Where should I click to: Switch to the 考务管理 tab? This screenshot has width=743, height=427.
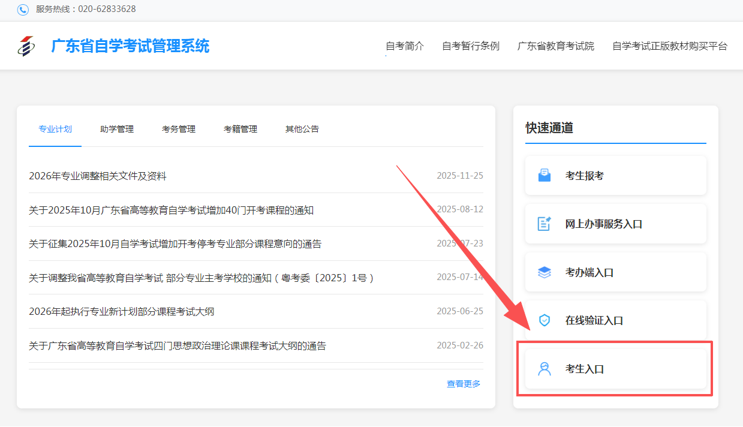178,129
